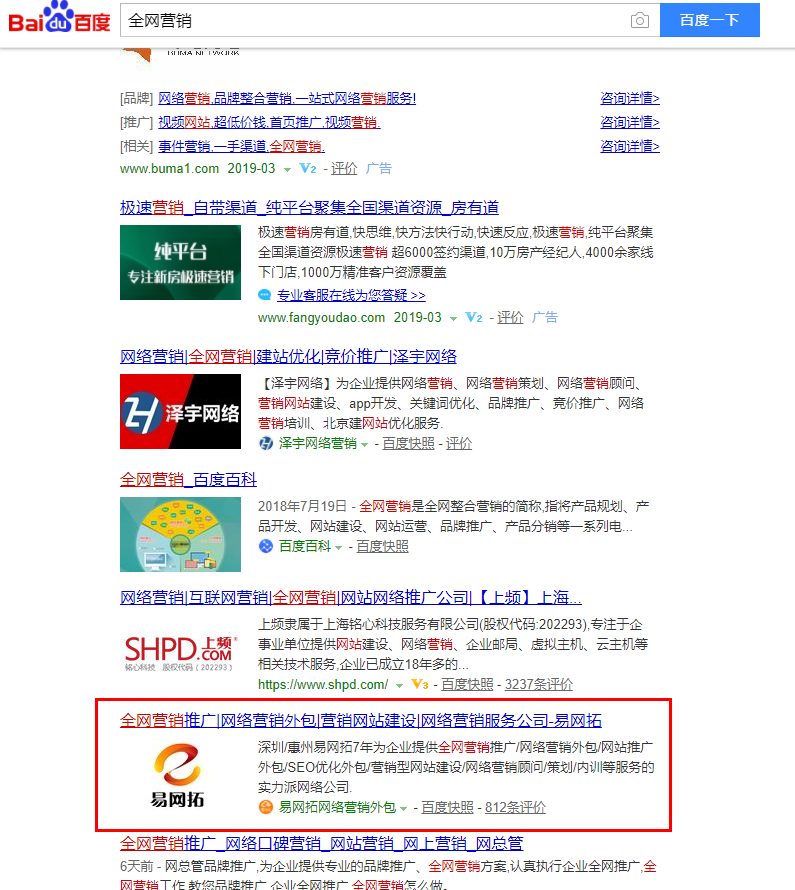Click 泽宇网络营销 source name
795x890 pixels.
pyautogui.click(x=318, y=443)
